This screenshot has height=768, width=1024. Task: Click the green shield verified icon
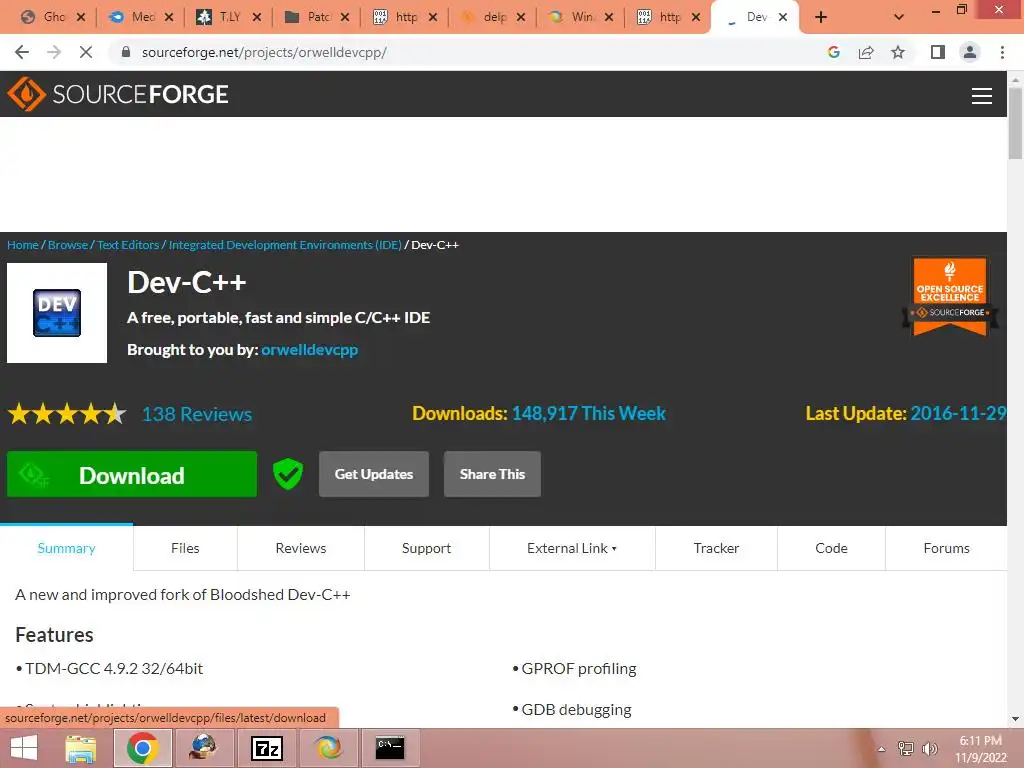(287, 474)
